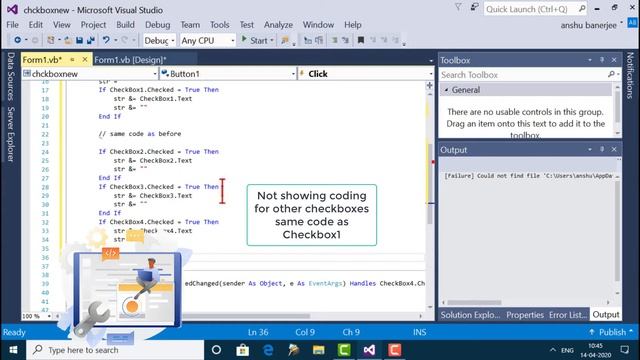640x360 pixels.
Task: Click the Redo arrow icon in the toolbar
Action: coord(124,40)
